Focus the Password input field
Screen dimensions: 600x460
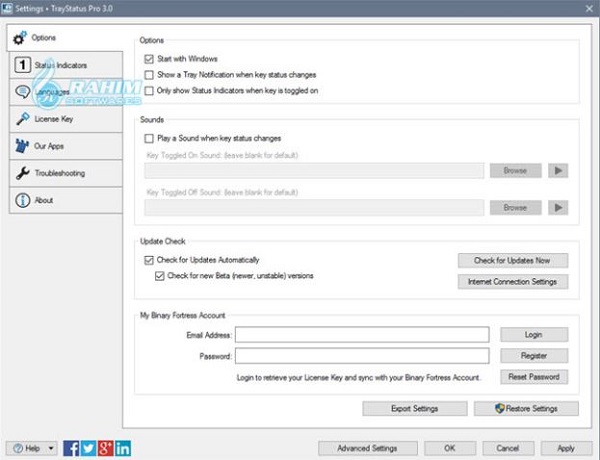tap(362, 356)
